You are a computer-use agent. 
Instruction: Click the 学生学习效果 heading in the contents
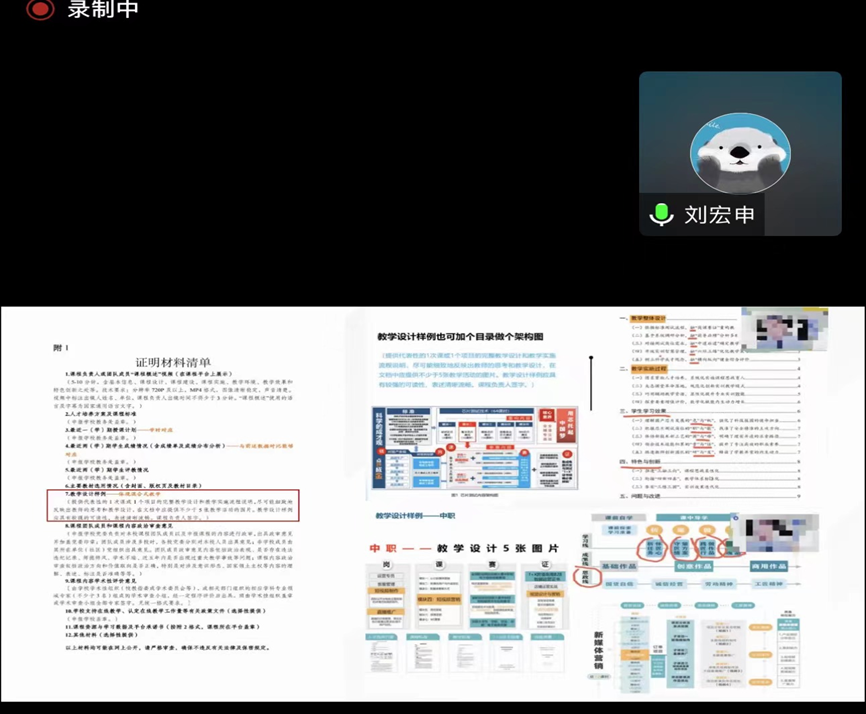pyautogui.click(x=656, y=409)
